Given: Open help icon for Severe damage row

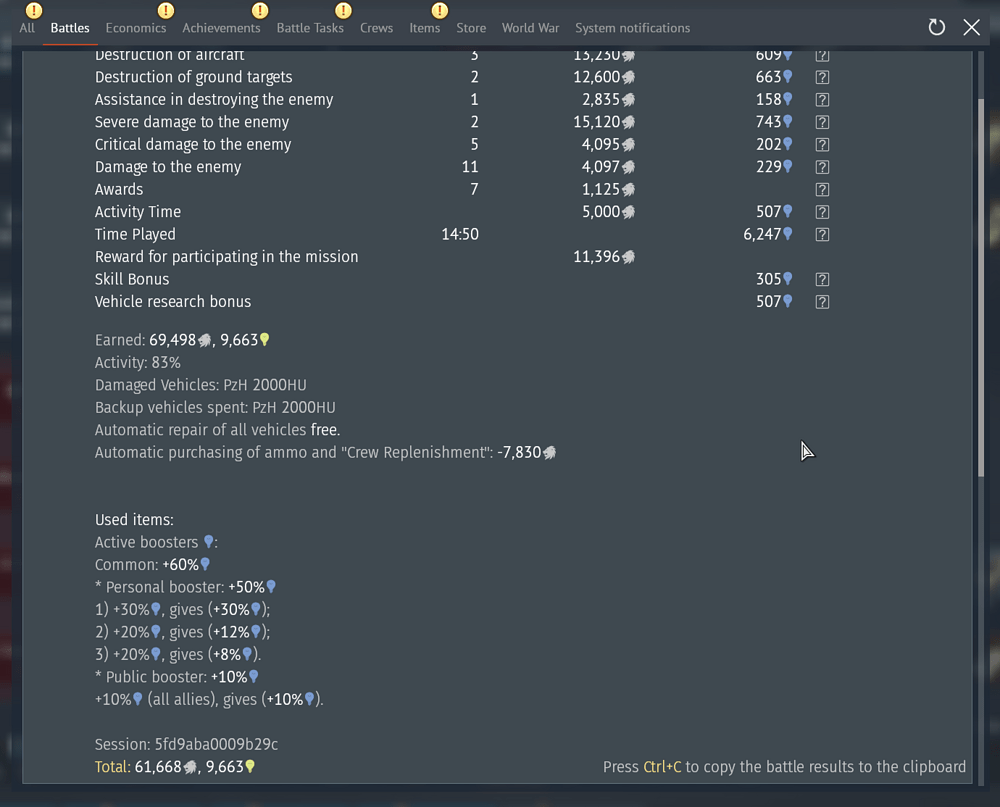Looking at the screenshot, I should pyautogui.click(x=822, y=122).
